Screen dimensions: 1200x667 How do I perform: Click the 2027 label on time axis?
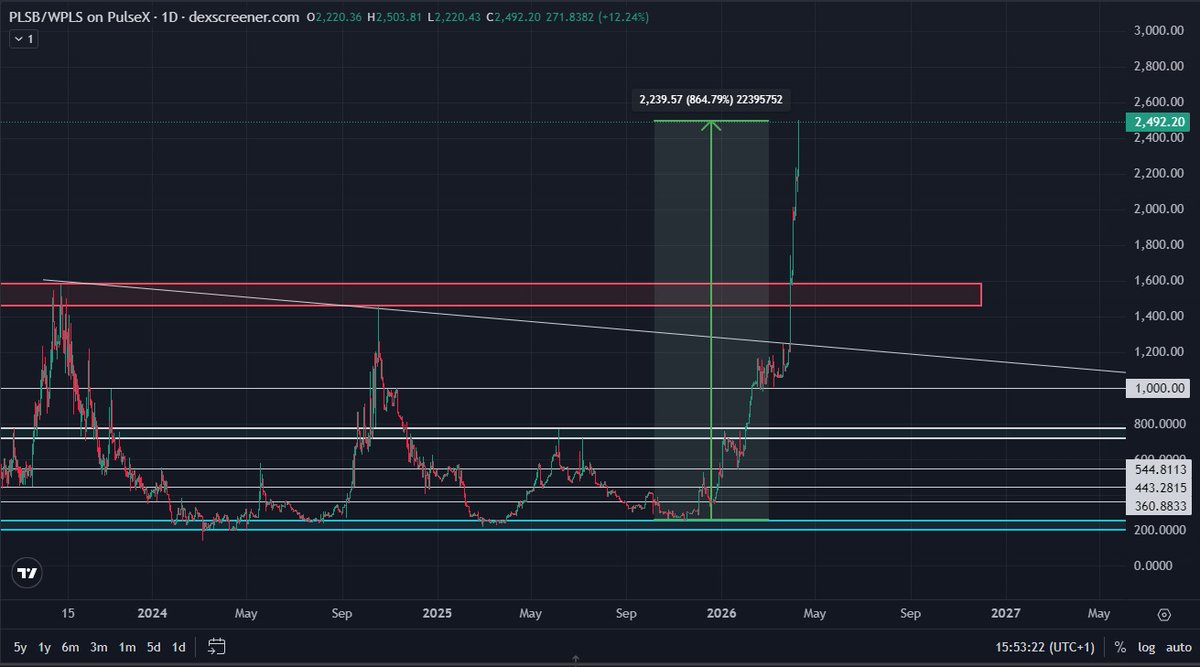click(x=1006, y=612)
